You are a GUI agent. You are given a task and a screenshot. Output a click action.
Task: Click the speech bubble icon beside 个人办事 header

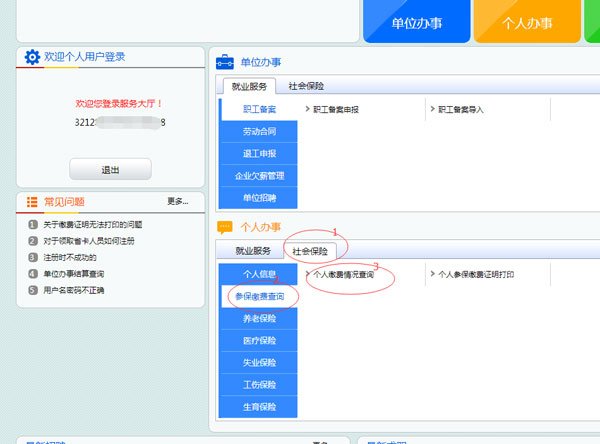point(225,227)
